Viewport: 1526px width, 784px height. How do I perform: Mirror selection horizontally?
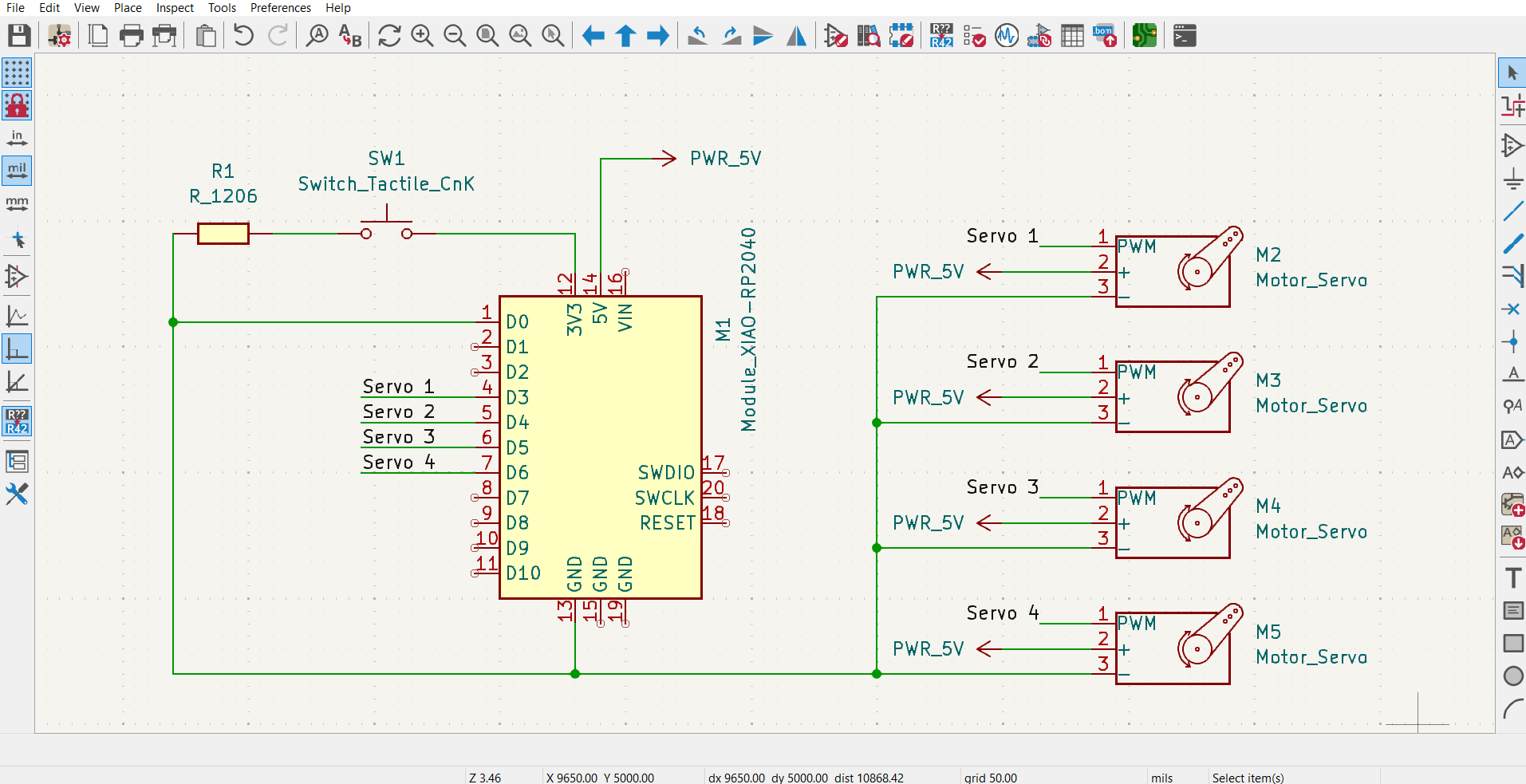coord(796,36)
